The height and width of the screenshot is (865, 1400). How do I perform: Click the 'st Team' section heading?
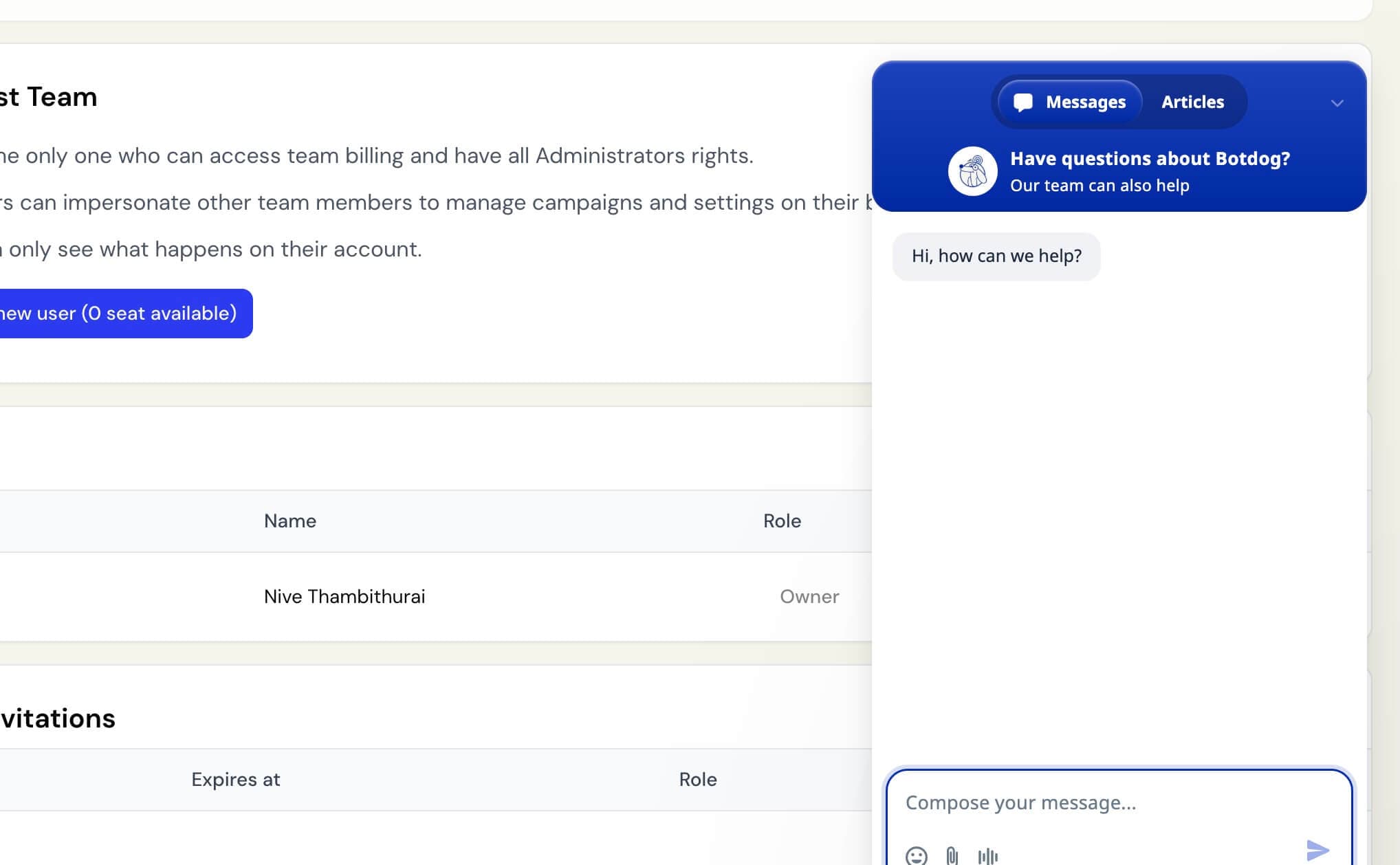point(48,97)
